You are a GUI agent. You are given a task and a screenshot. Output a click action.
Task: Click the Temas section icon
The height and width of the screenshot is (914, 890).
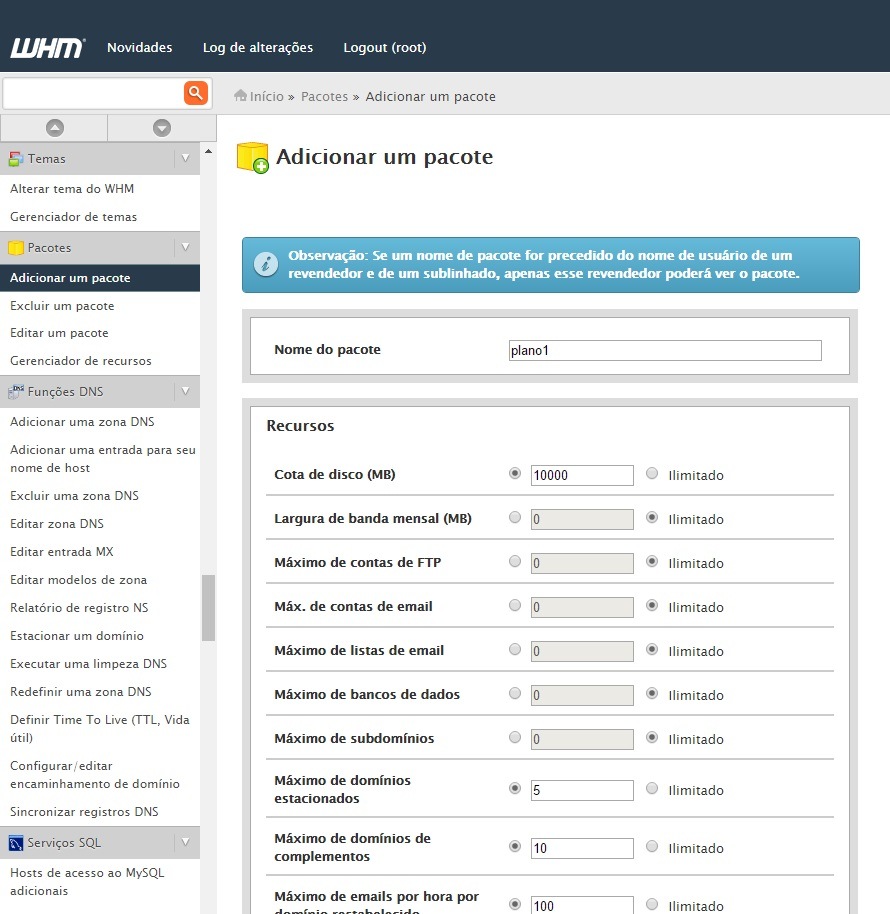coord(15,158)
